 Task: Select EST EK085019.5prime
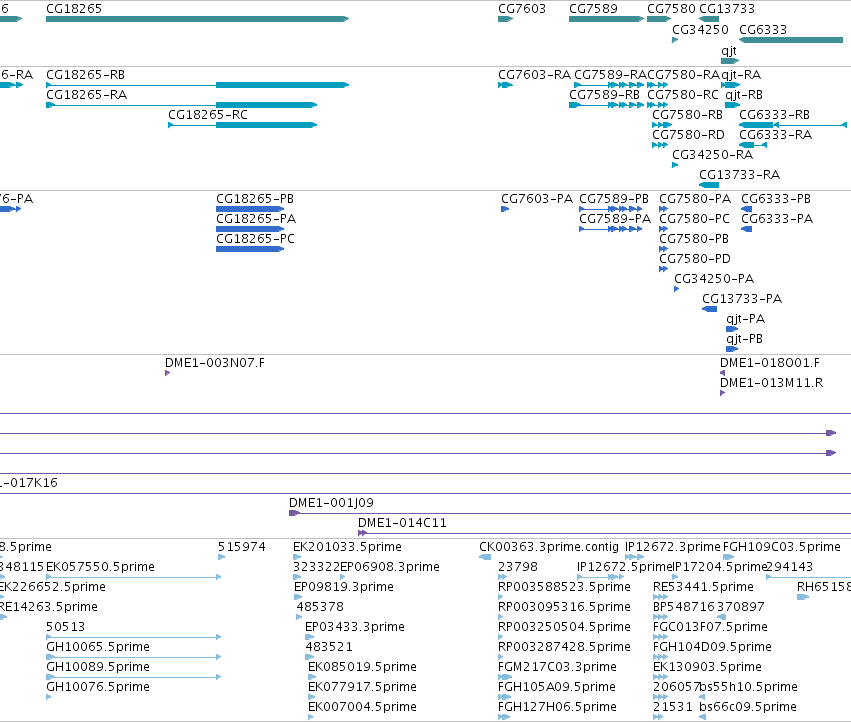tap(362, 667)
